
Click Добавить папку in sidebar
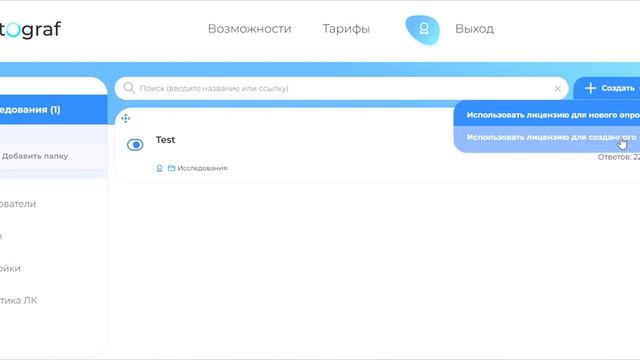click(x=35, y=156)
